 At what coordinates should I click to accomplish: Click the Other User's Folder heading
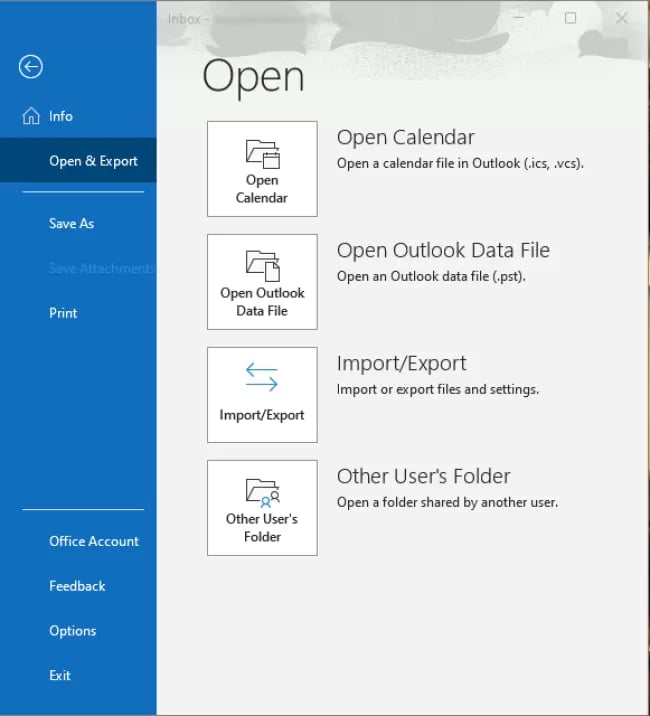(x=423, y=476)
